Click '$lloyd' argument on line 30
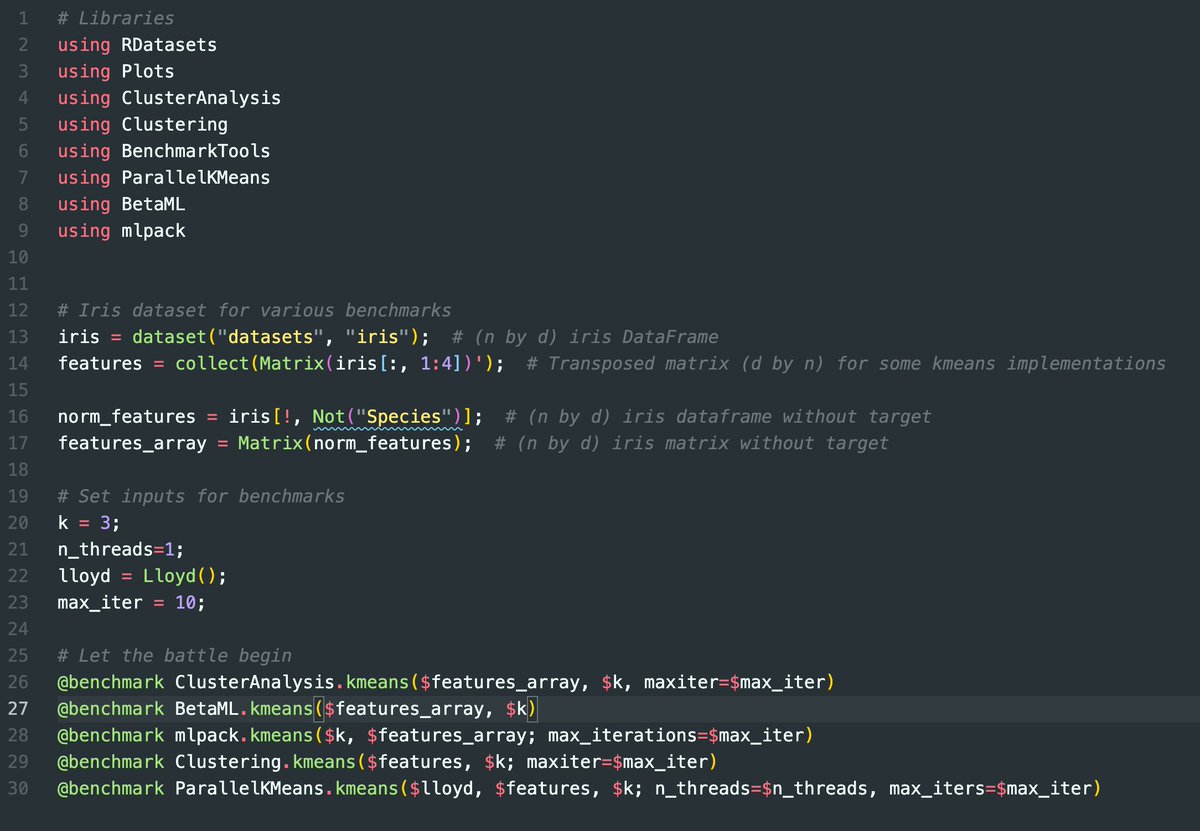1200x831 pixels. tap(441, 789)
